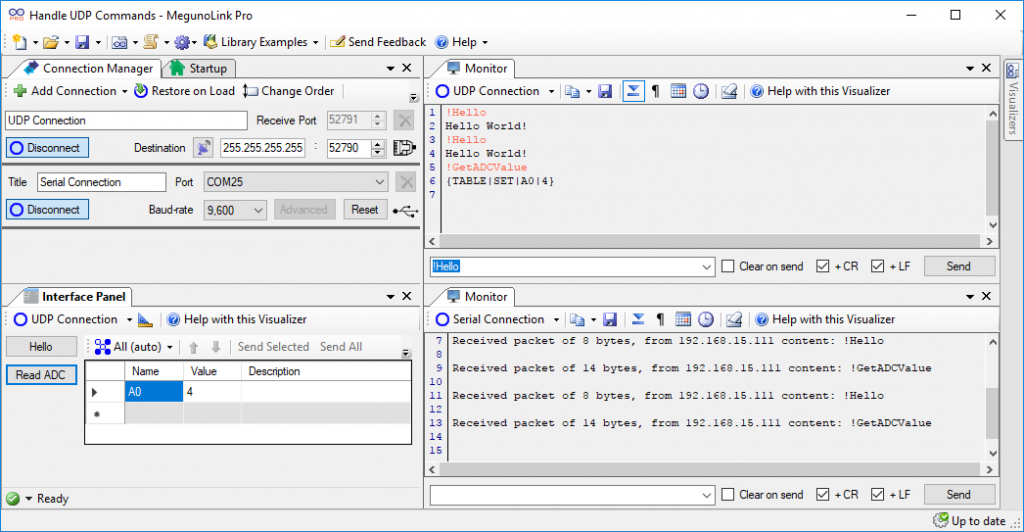Click the clock time-stamp icon in top Monitor
Viewport: 1024px width, 532px height.
coord(701,91)
